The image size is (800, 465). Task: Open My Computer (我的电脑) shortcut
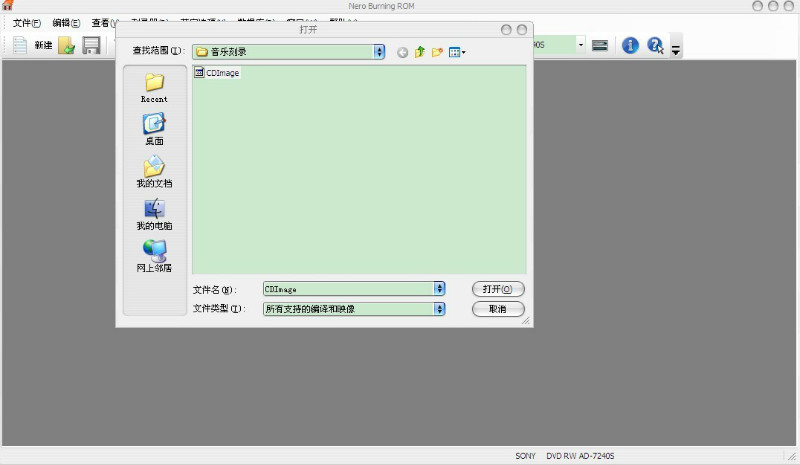tap(154, 214)
